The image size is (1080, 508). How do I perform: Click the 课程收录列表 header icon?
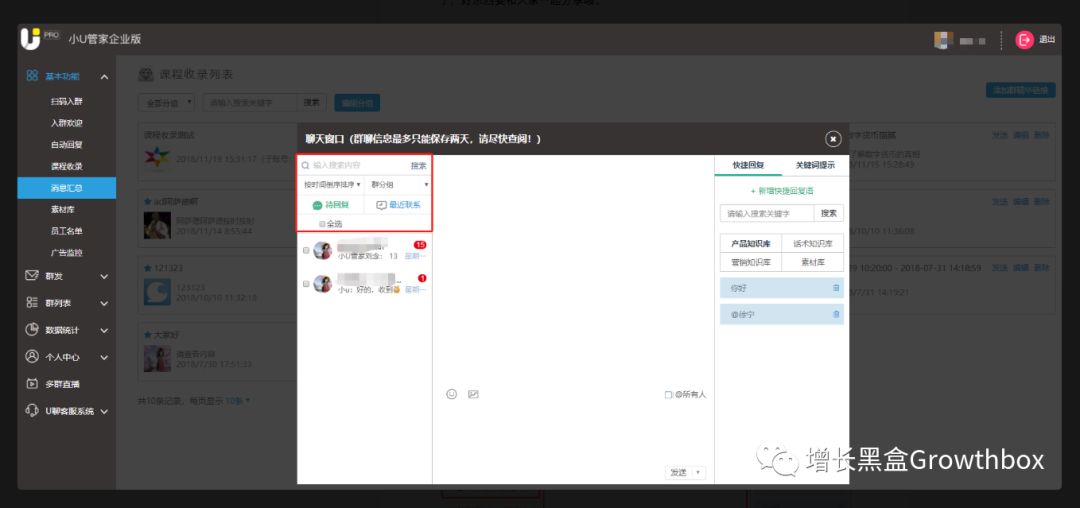point(146,74)
